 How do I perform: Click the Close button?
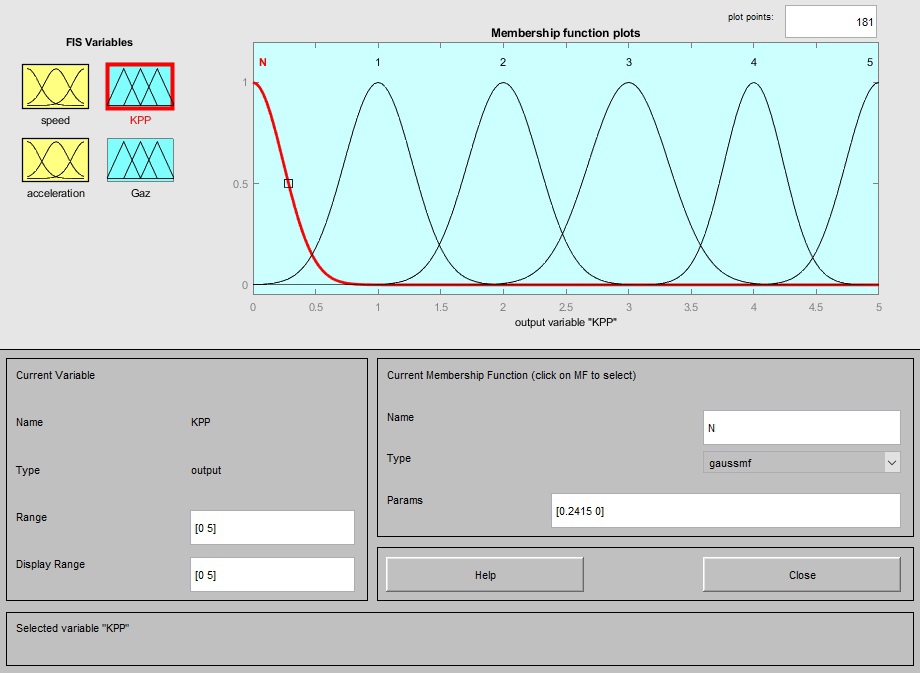pos(801,575)
